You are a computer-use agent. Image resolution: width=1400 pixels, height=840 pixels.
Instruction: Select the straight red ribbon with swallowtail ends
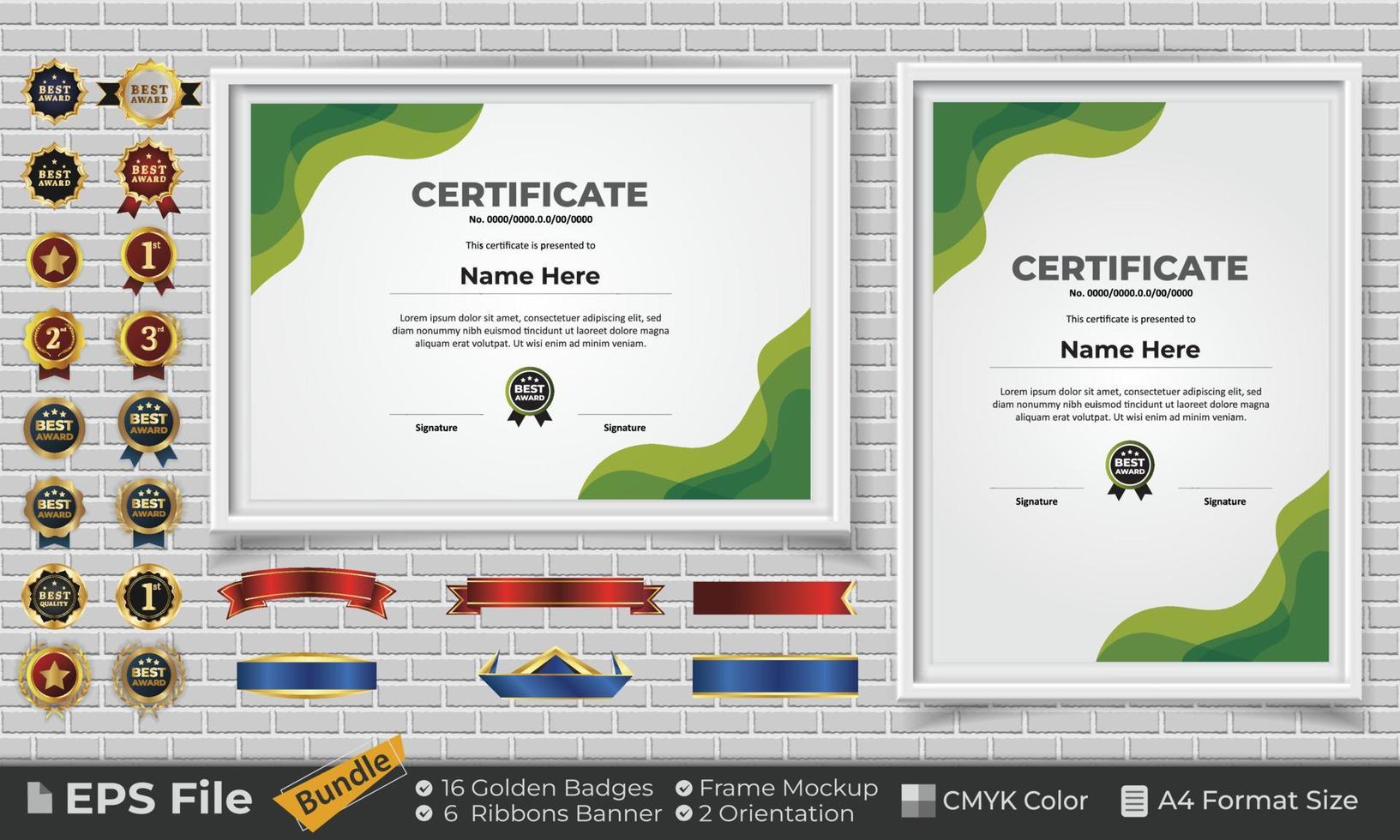(555, 596)
